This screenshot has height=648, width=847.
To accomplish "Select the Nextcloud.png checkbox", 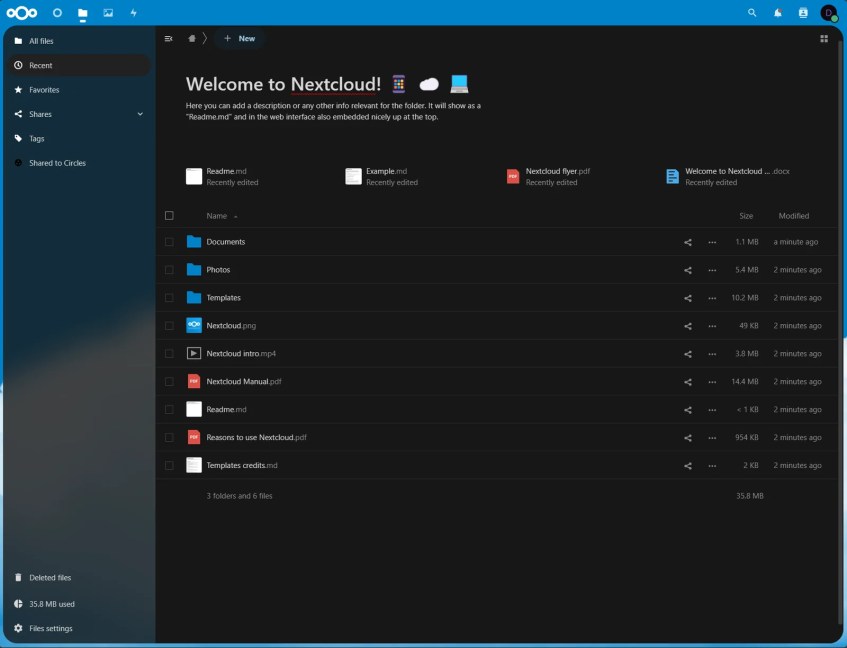I will pyautogui.click(x=169, y=326).
